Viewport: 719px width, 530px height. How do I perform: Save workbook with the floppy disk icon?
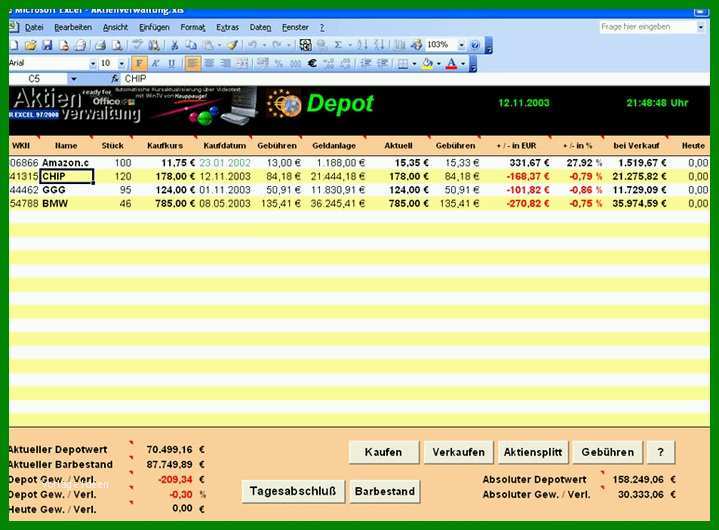[x=47, y=45]
